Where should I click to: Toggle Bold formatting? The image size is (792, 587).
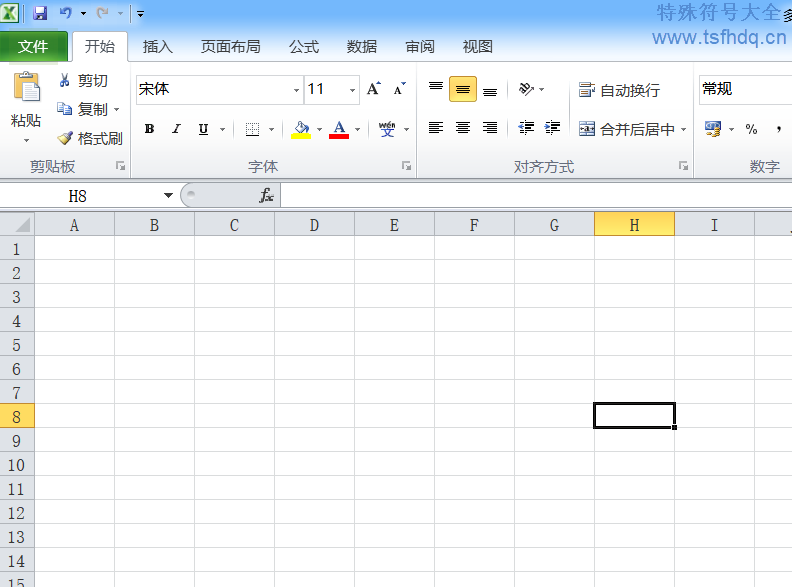(x=149, y=129)
